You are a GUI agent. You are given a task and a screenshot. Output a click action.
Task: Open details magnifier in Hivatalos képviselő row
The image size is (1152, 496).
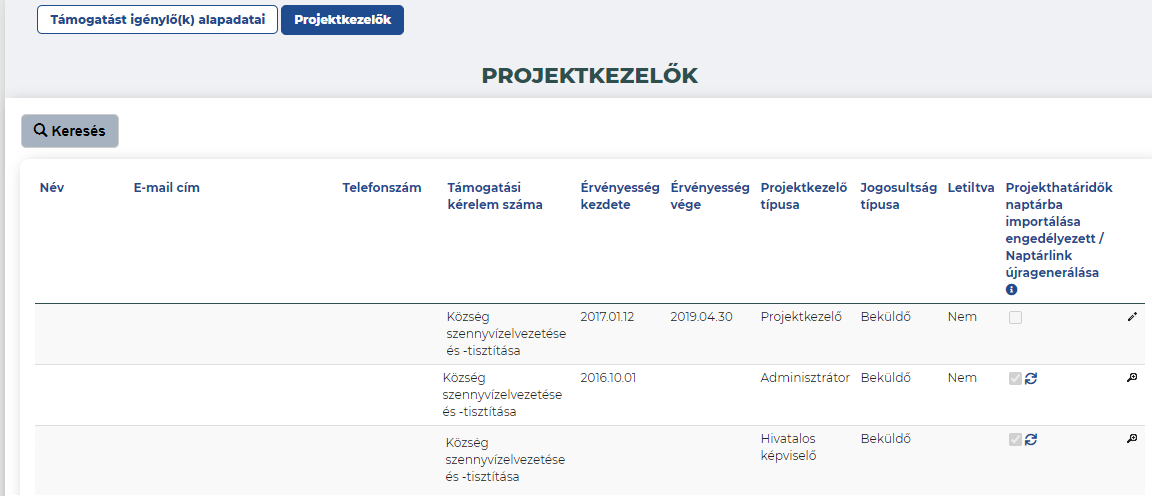tap(1132, 439)
